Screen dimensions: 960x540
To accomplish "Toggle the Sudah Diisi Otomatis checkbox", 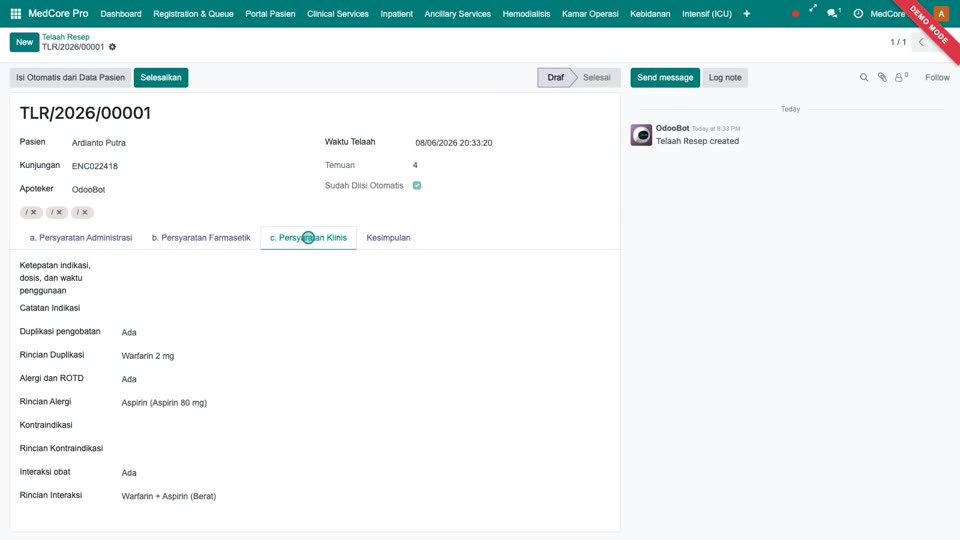I will [417, 186].
